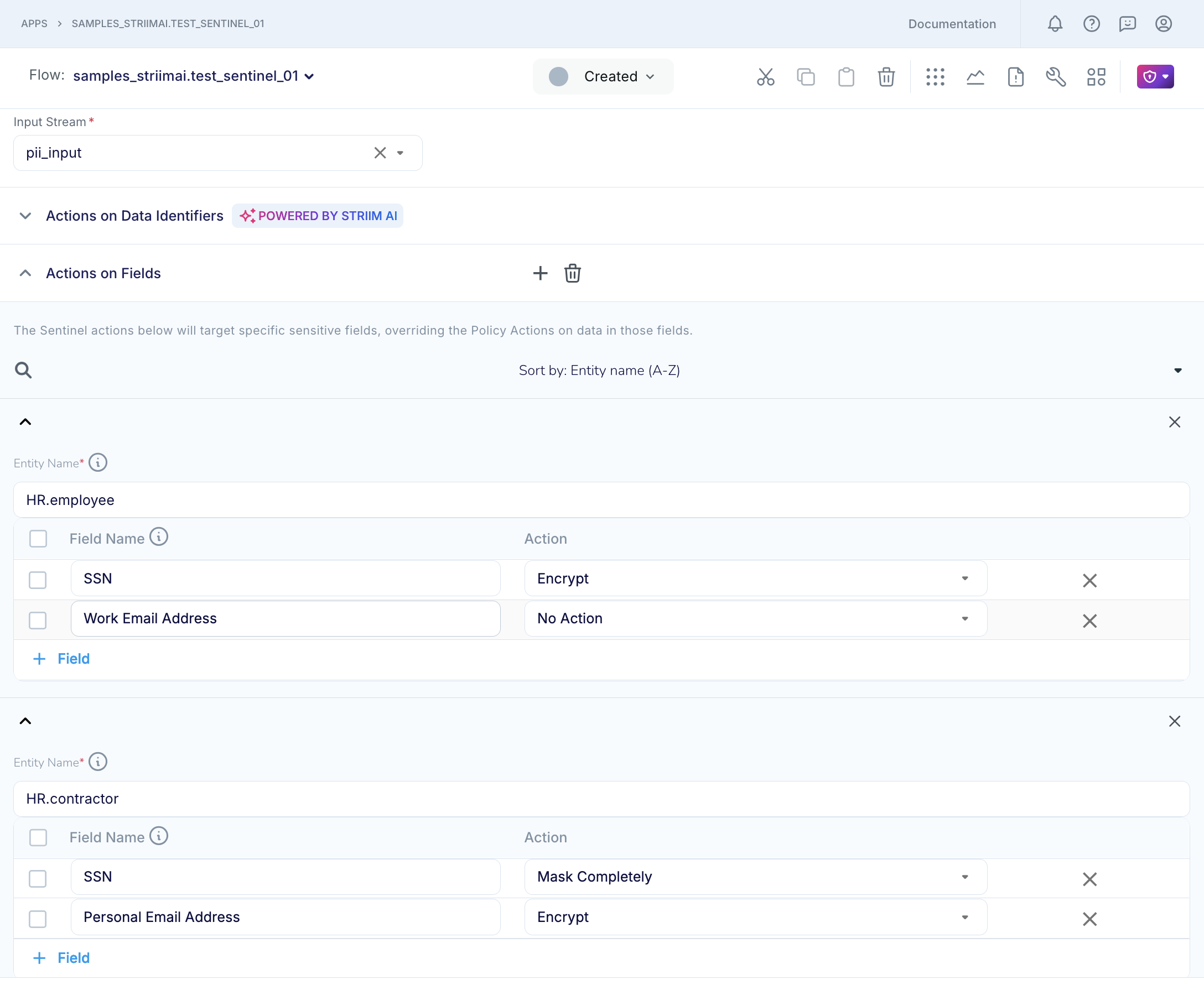This screenshot has width=1204, height=990.
Task: Click the cut scissors icon in toolbar
Action: 765,76
